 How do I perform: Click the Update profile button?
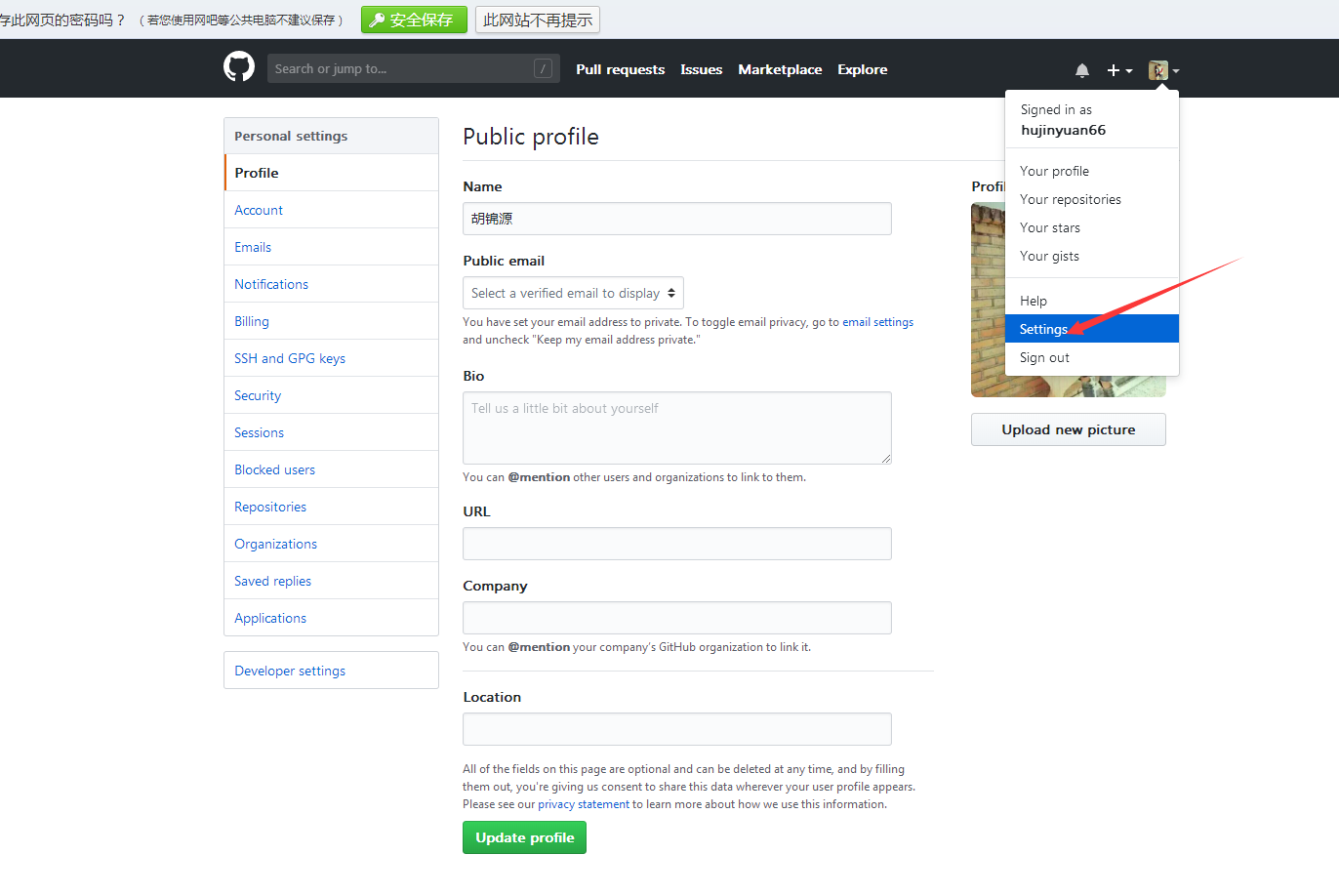point(524,837)
